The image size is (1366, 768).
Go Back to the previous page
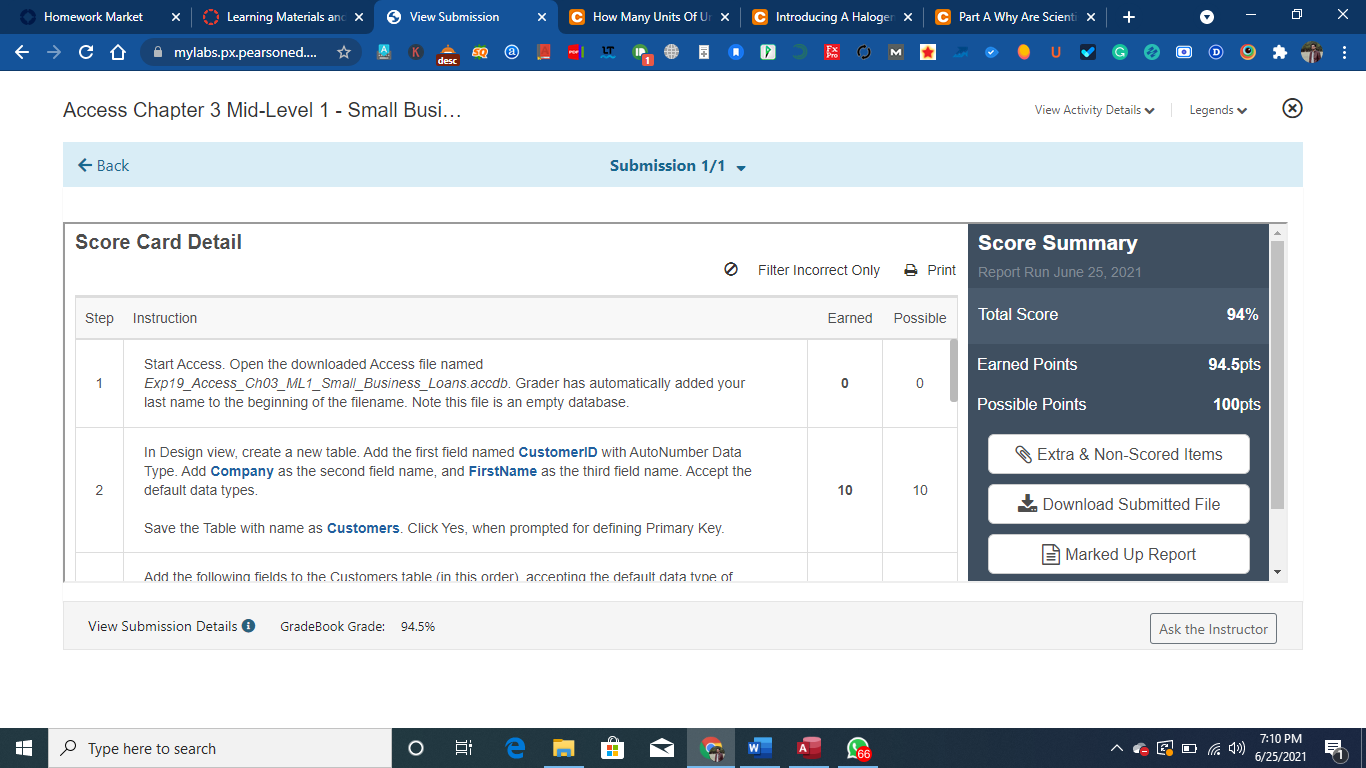[x=104, y=166]
